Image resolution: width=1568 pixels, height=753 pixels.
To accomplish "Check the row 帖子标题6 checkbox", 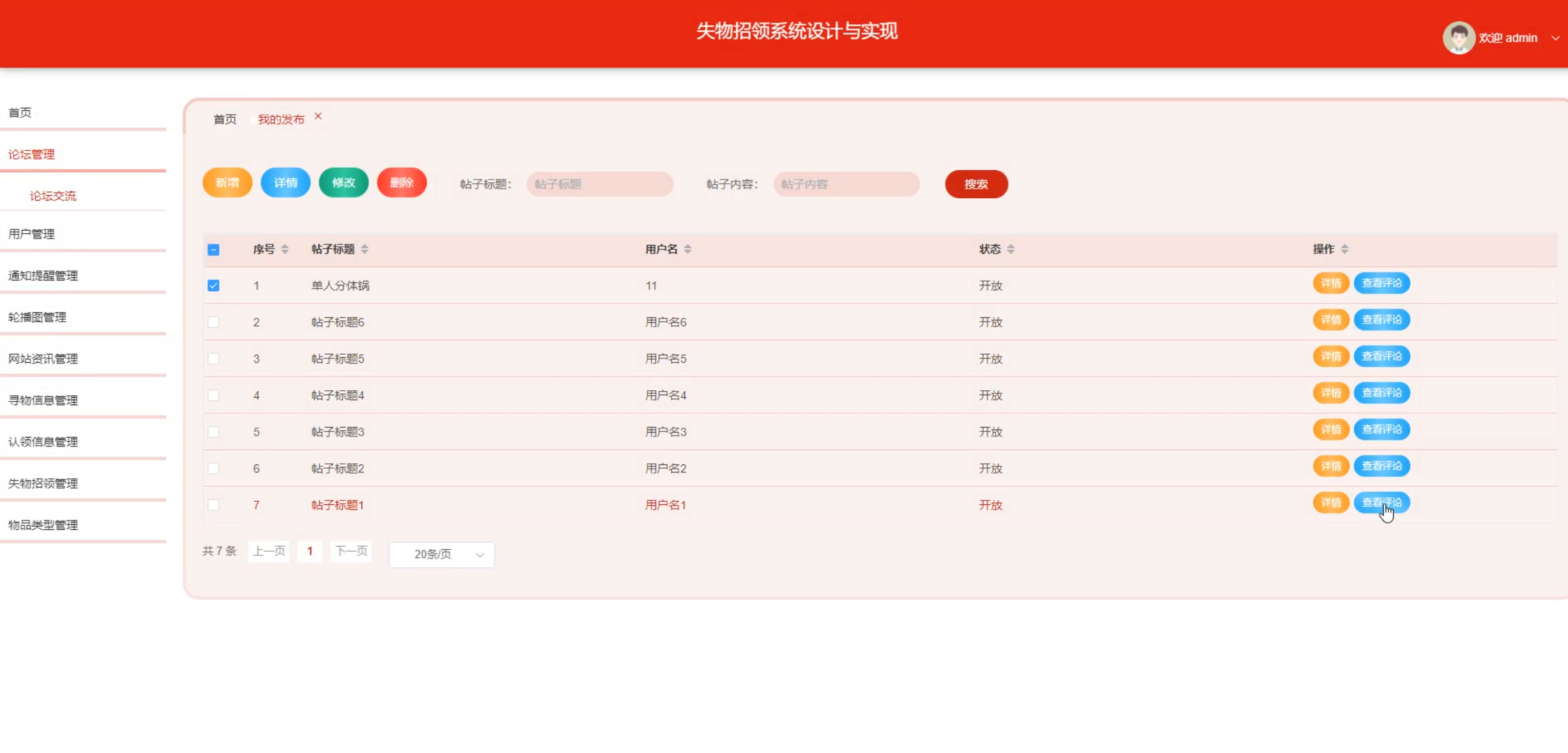I will coord(214,322).
